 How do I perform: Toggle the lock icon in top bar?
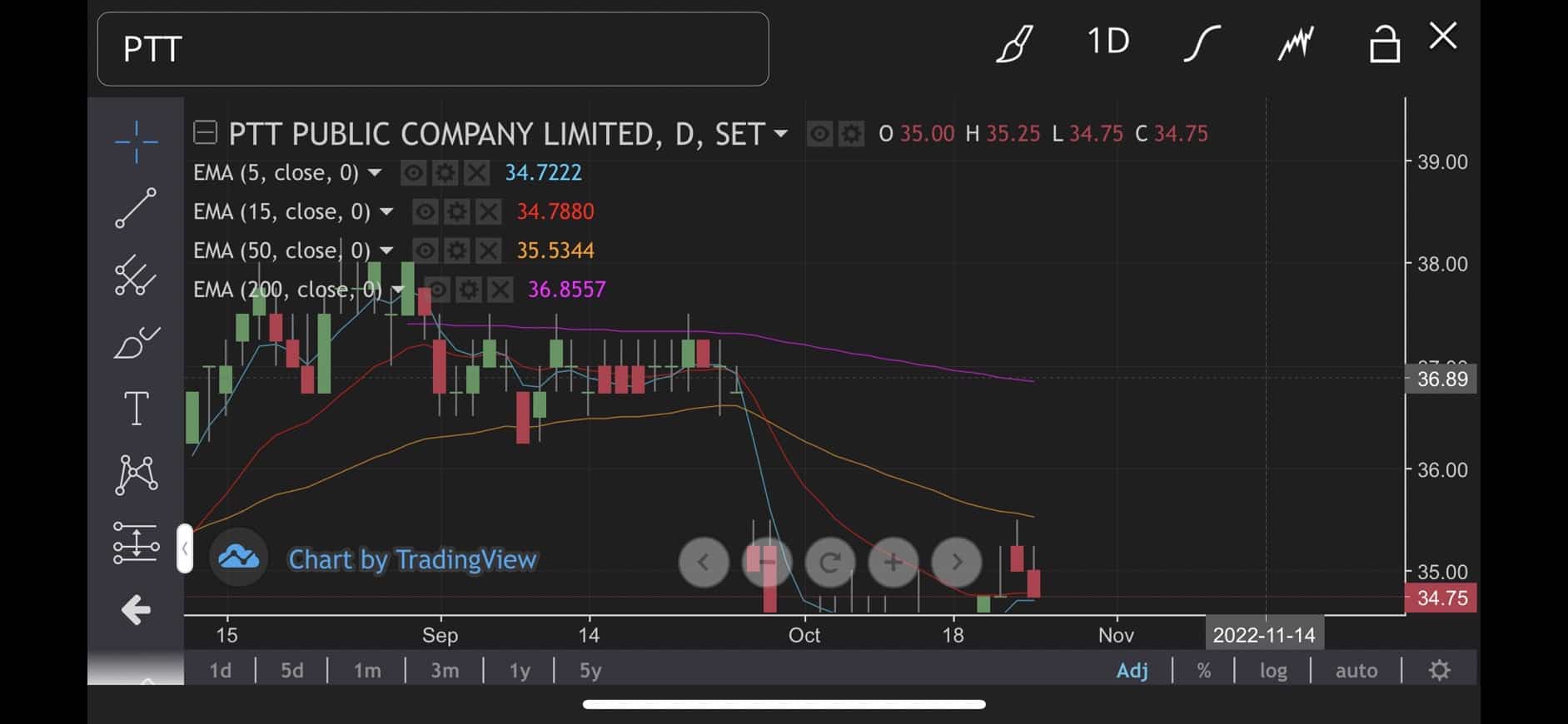coord(1385,43)
